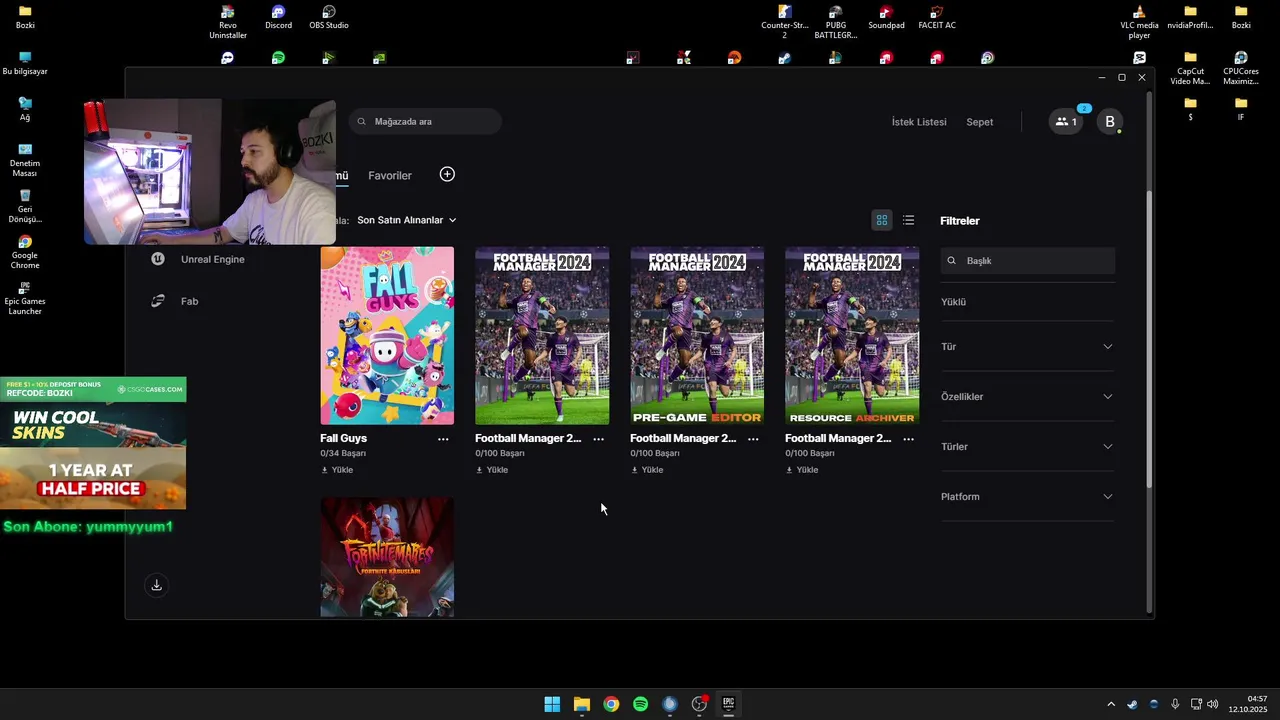Open CapCut Video desktop folder
Image resolution: width=1280 pixels, height=720 pixels.
click(x=1190, y=68)
